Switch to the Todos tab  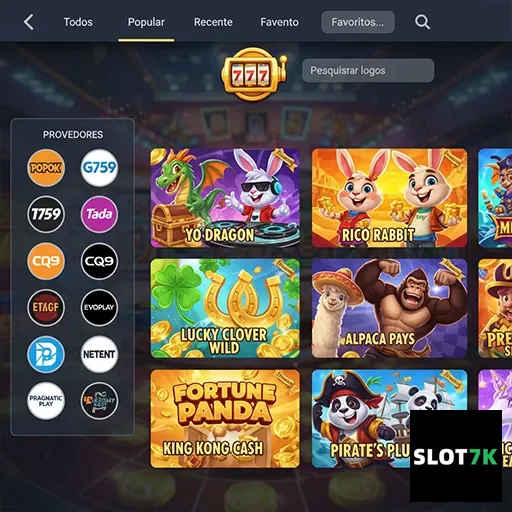tap(78, 22)
